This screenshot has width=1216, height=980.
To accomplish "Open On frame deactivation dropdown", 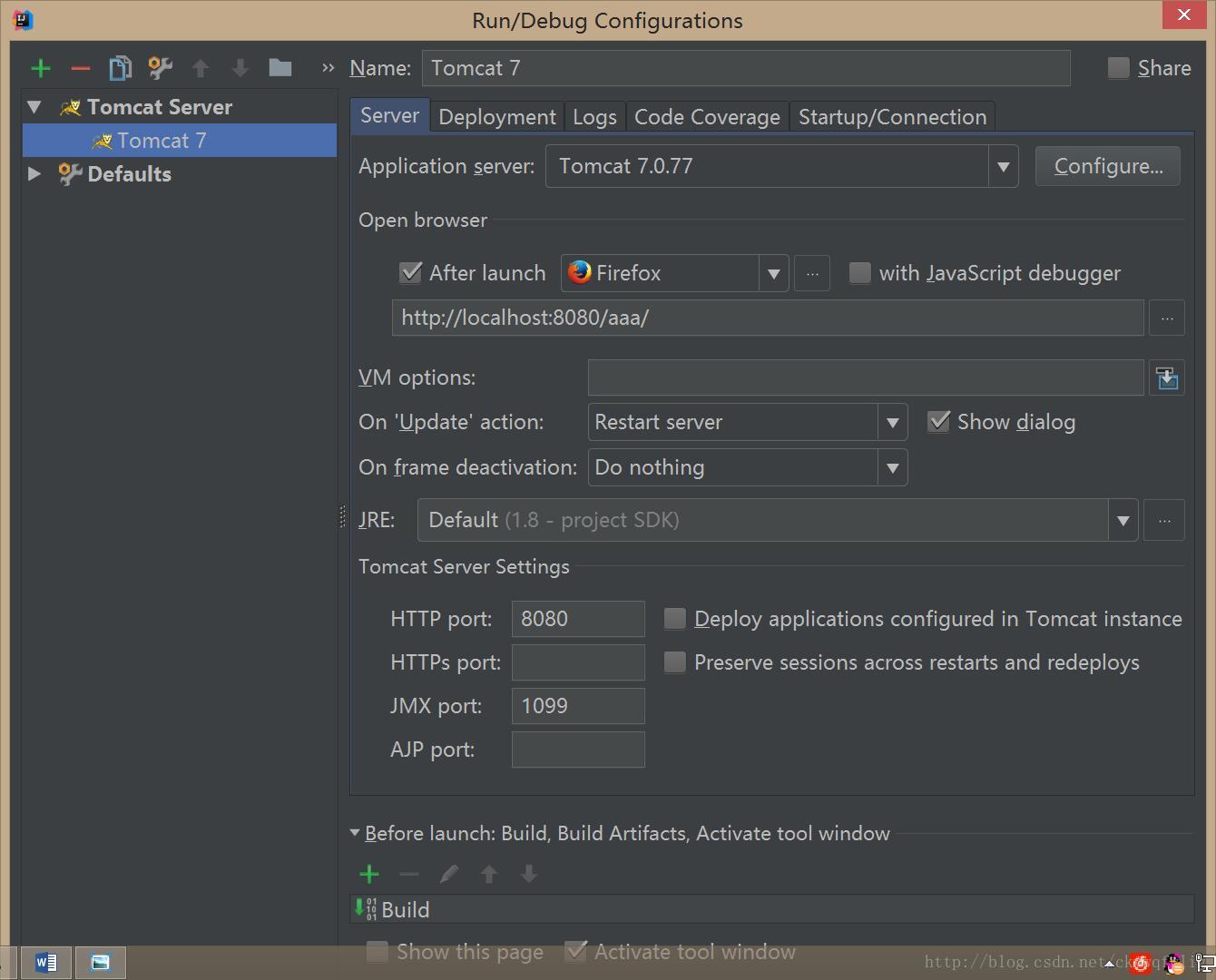I will [x=892, y=467].
